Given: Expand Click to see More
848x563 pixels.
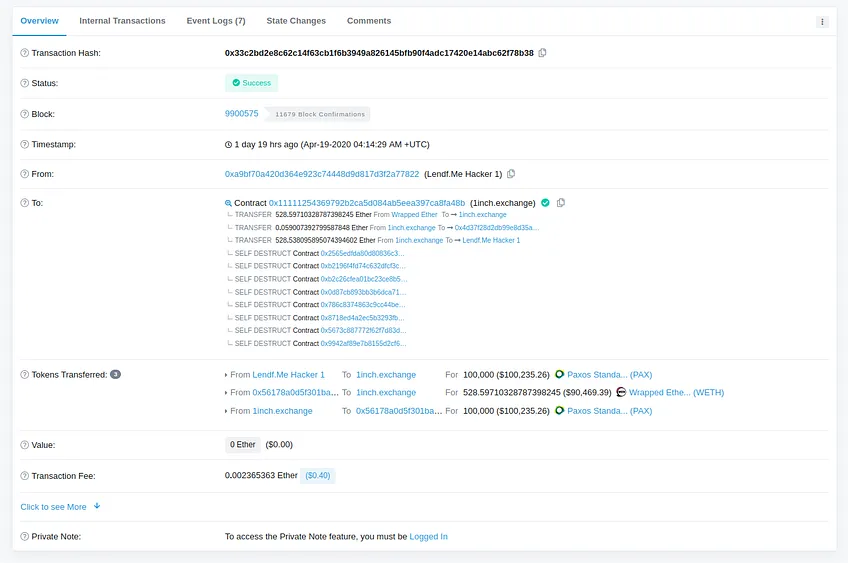Looking at the screenshot, I should coord(54,507).
